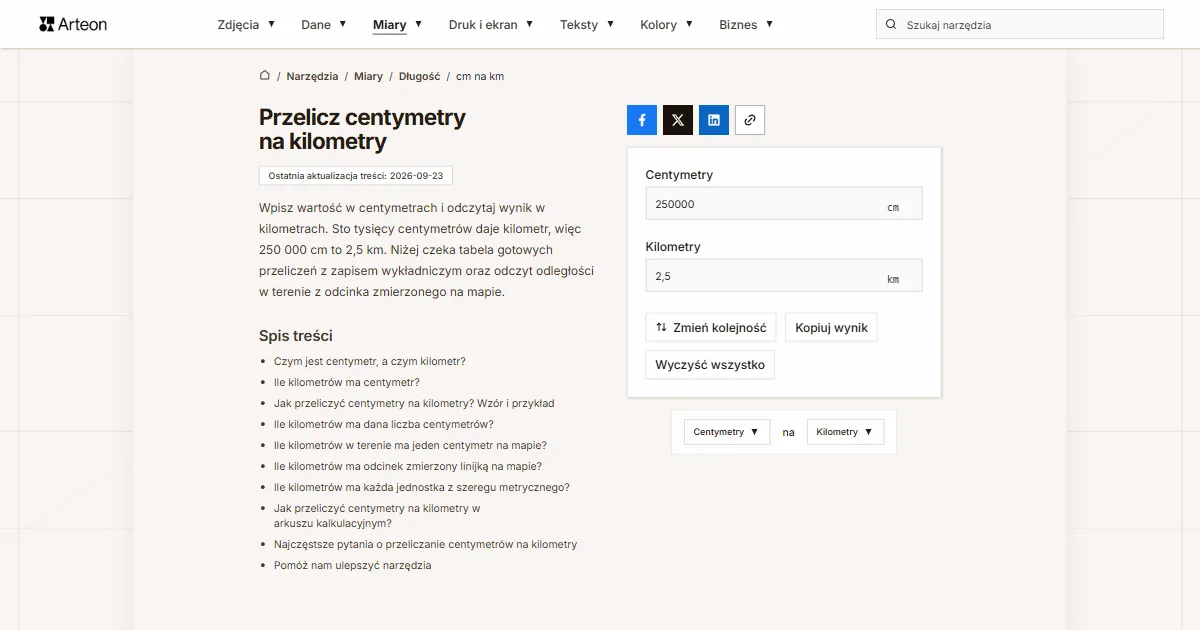The image size is (1200, 630).
Task: Jump to 'Najczęstsze pytania o przeliczanie centymetrów na kilometry'
Action: [426, 544]
